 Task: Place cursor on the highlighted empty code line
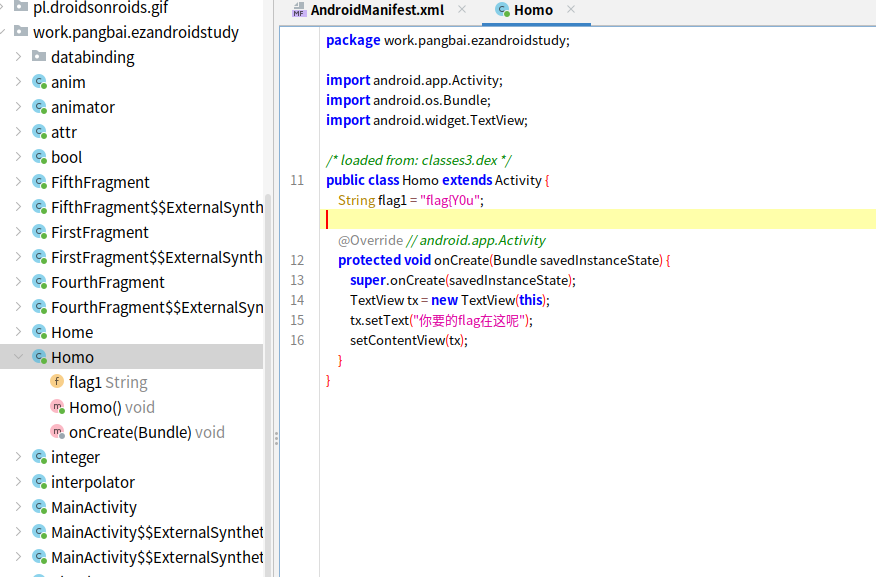point(600,220)
